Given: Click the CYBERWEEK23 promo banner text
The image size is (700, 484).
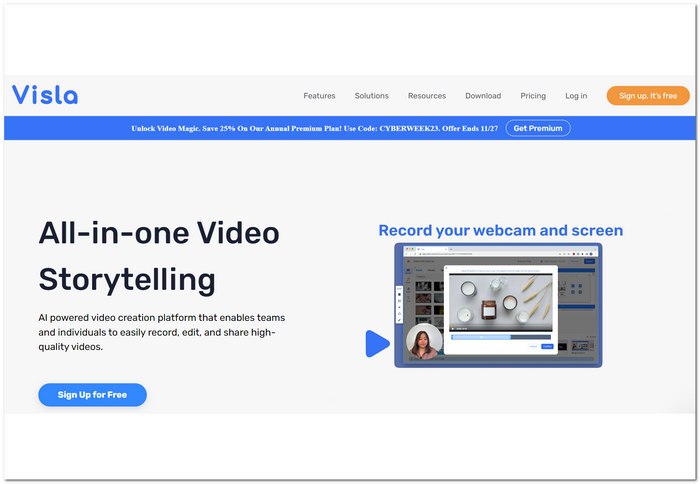Looking at the screenshot, I should click(314, 128).
